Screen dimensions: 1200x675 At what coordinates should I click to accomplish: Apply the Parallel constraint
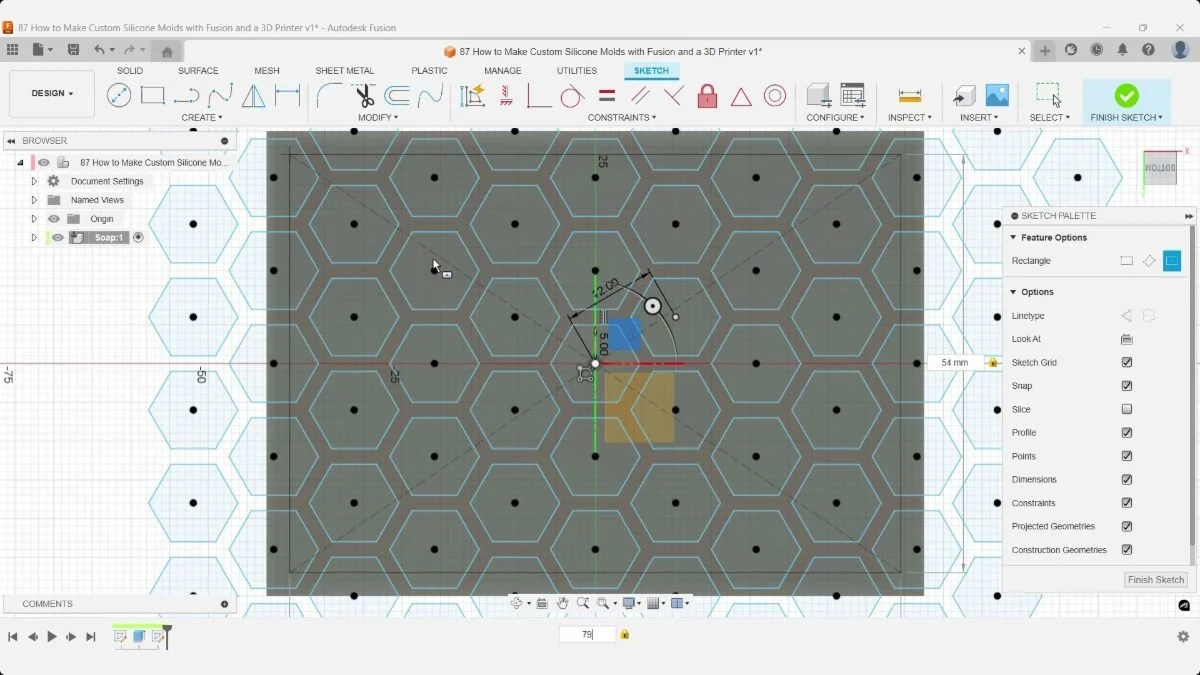(640, 95)
